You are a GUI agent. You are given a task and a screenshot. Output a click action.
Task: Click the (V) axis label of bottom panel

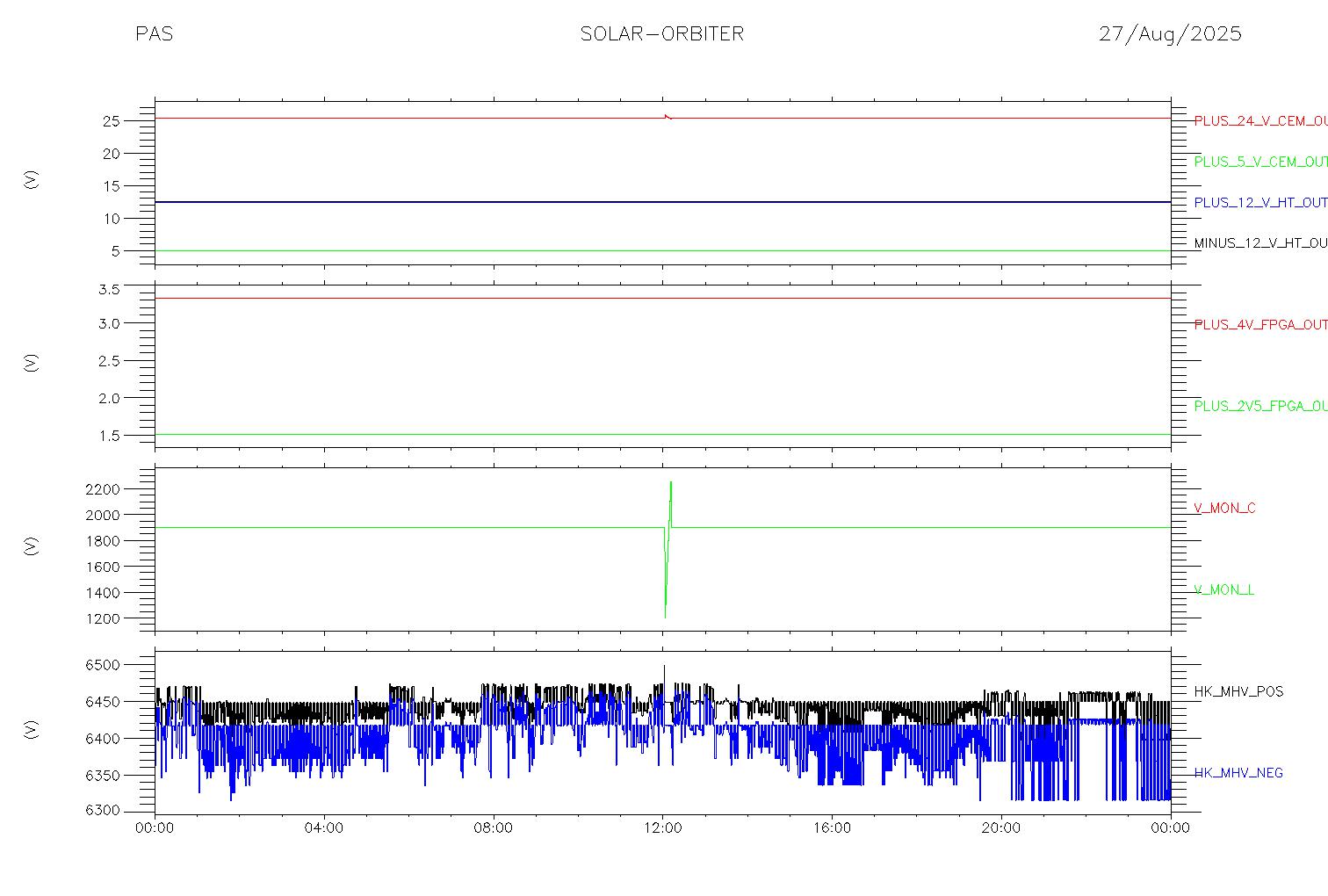coord(32,729)
